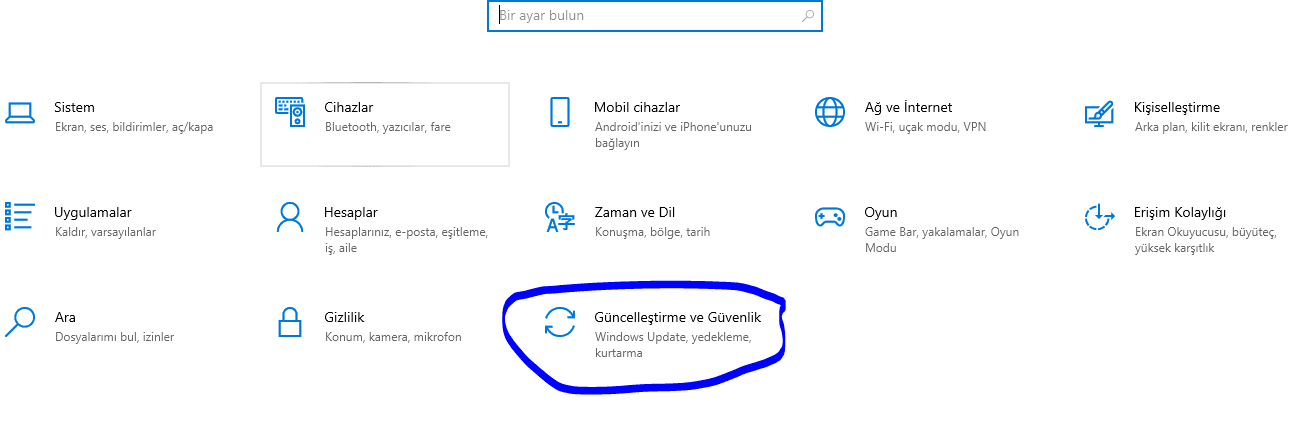
Task: Click the Oyun gamepad icon
Action: pos(830,217)
